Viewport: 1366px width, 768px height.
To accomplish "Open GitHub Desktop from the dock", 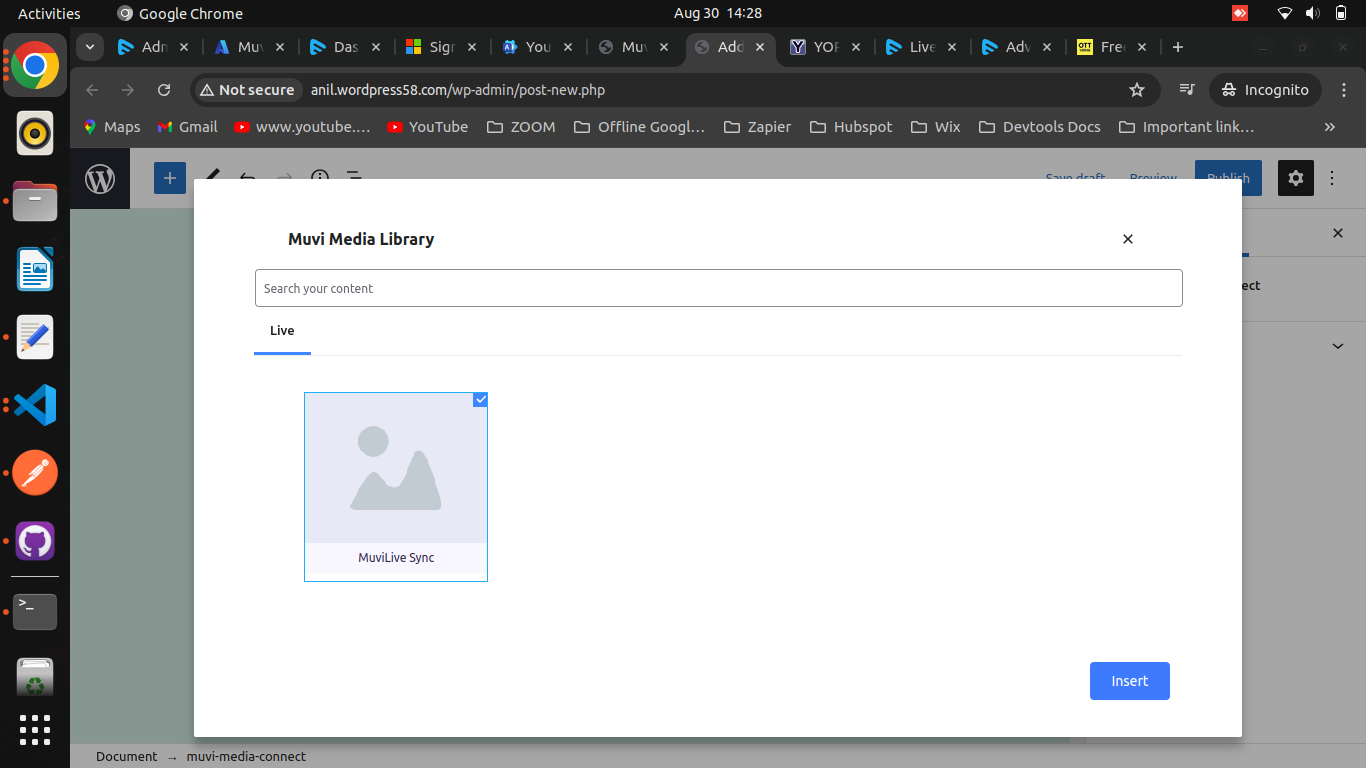I will click(x=35, y=541).
